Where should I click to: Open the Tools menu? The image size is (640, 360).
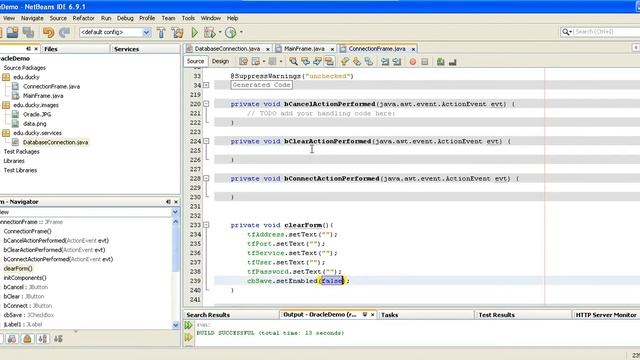188,18
